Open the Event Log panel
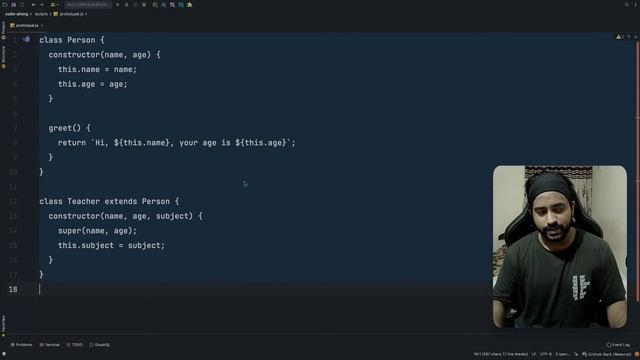Image resolution: width=640 pixels, height=360 pixels. point(618,345)
